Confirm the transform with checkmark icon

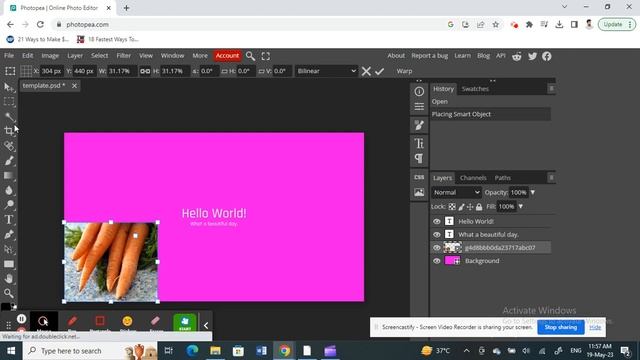point(380,71)
